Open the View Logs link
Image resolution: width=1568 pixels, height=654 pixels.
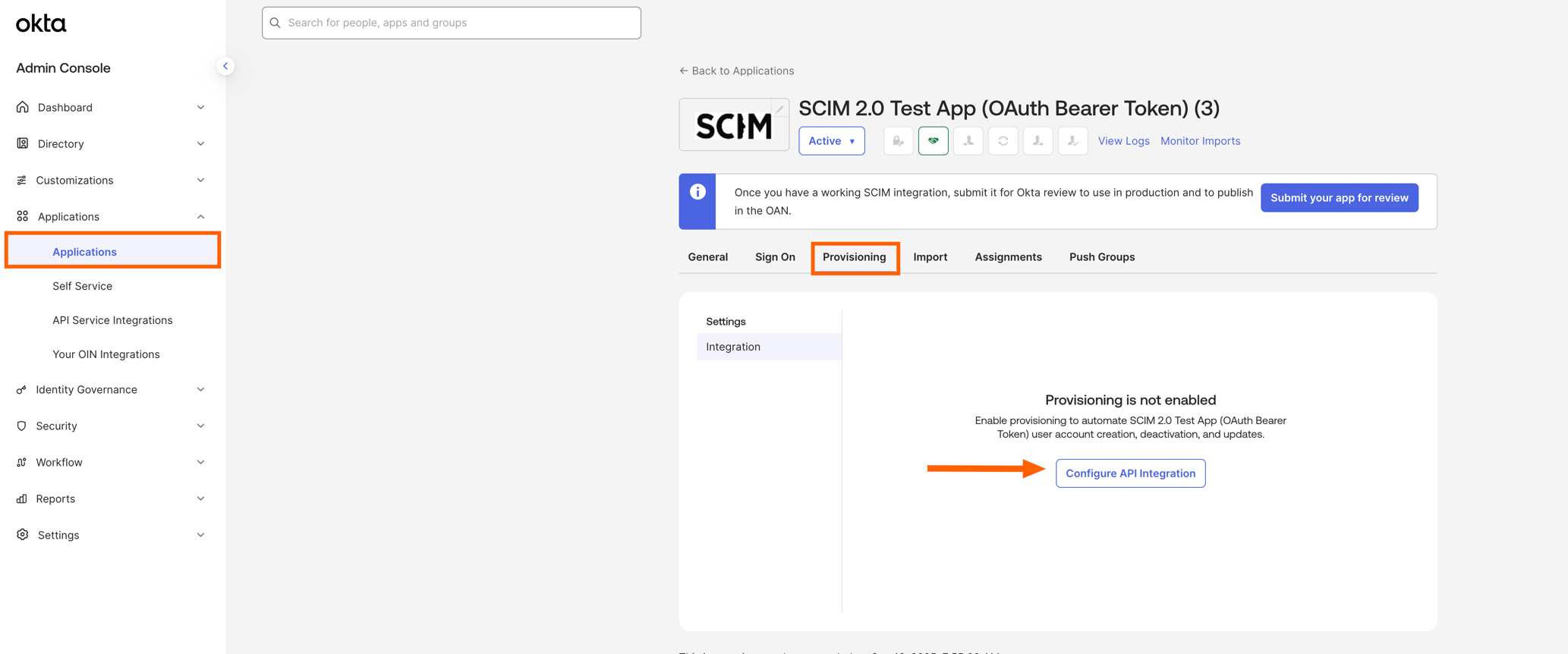(1123, 141)
